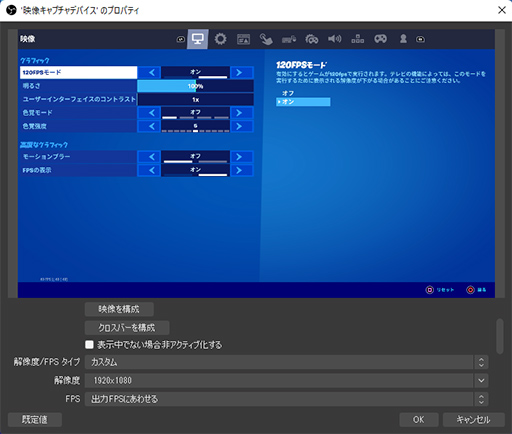
Task: Select the オン option for 120FPS mode
Action: (303, 102)
